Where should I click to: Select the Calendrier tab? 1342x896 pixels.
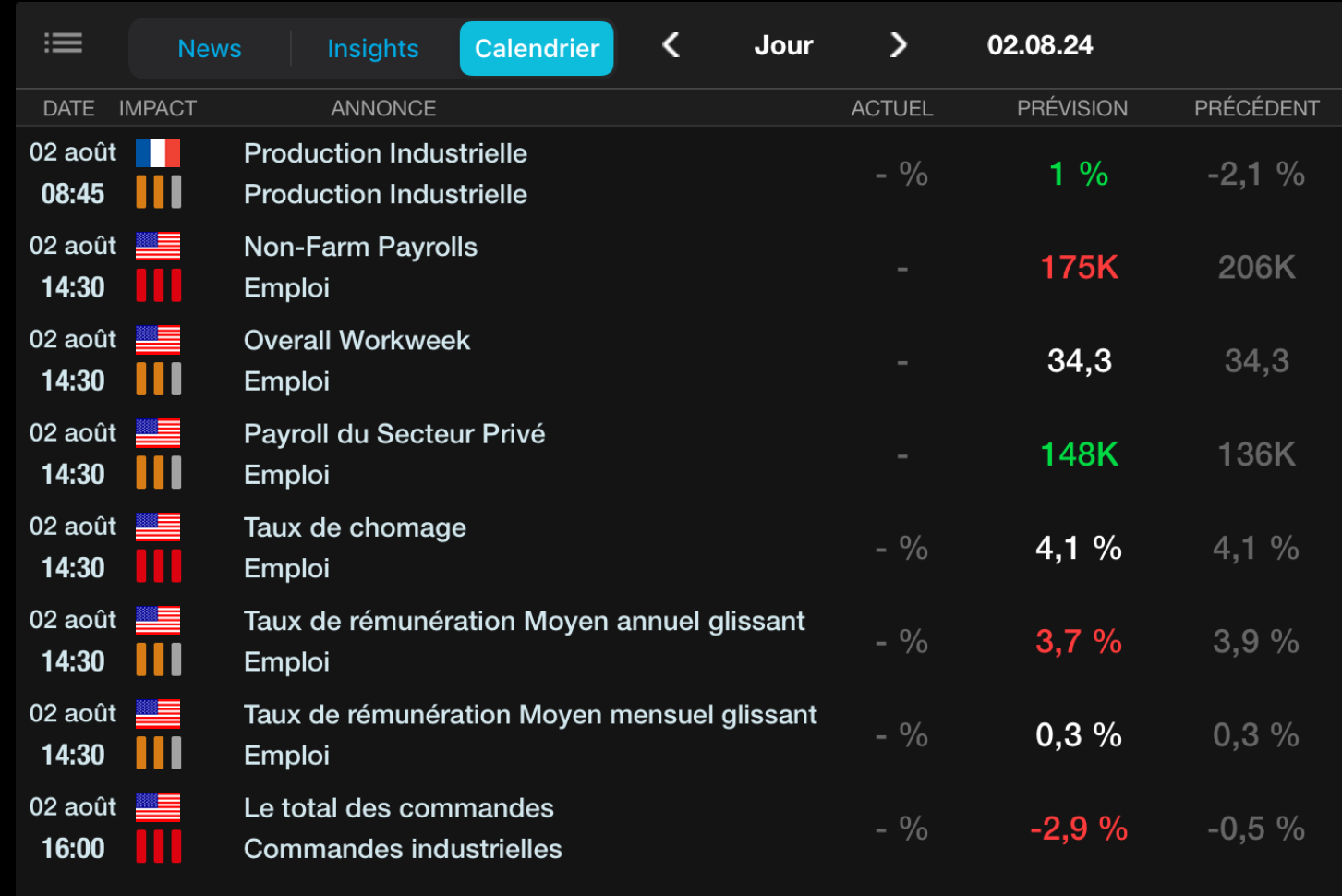[x=537, y=49]
